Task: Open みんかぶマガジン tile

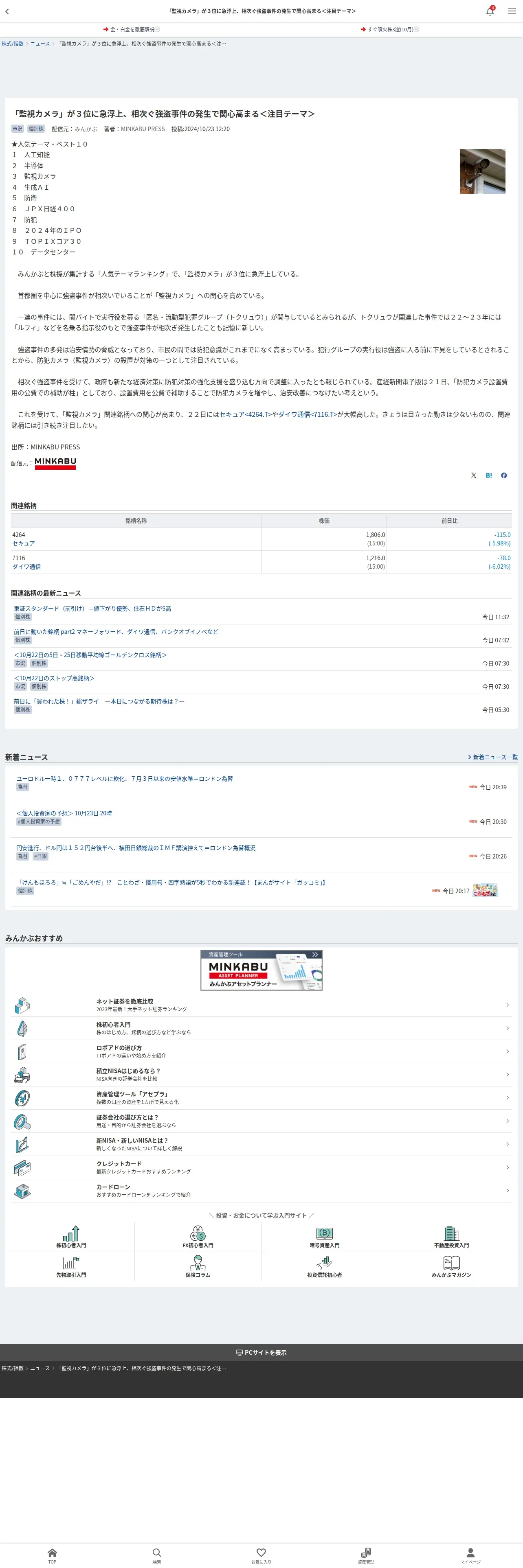Action: (451, 1266)
